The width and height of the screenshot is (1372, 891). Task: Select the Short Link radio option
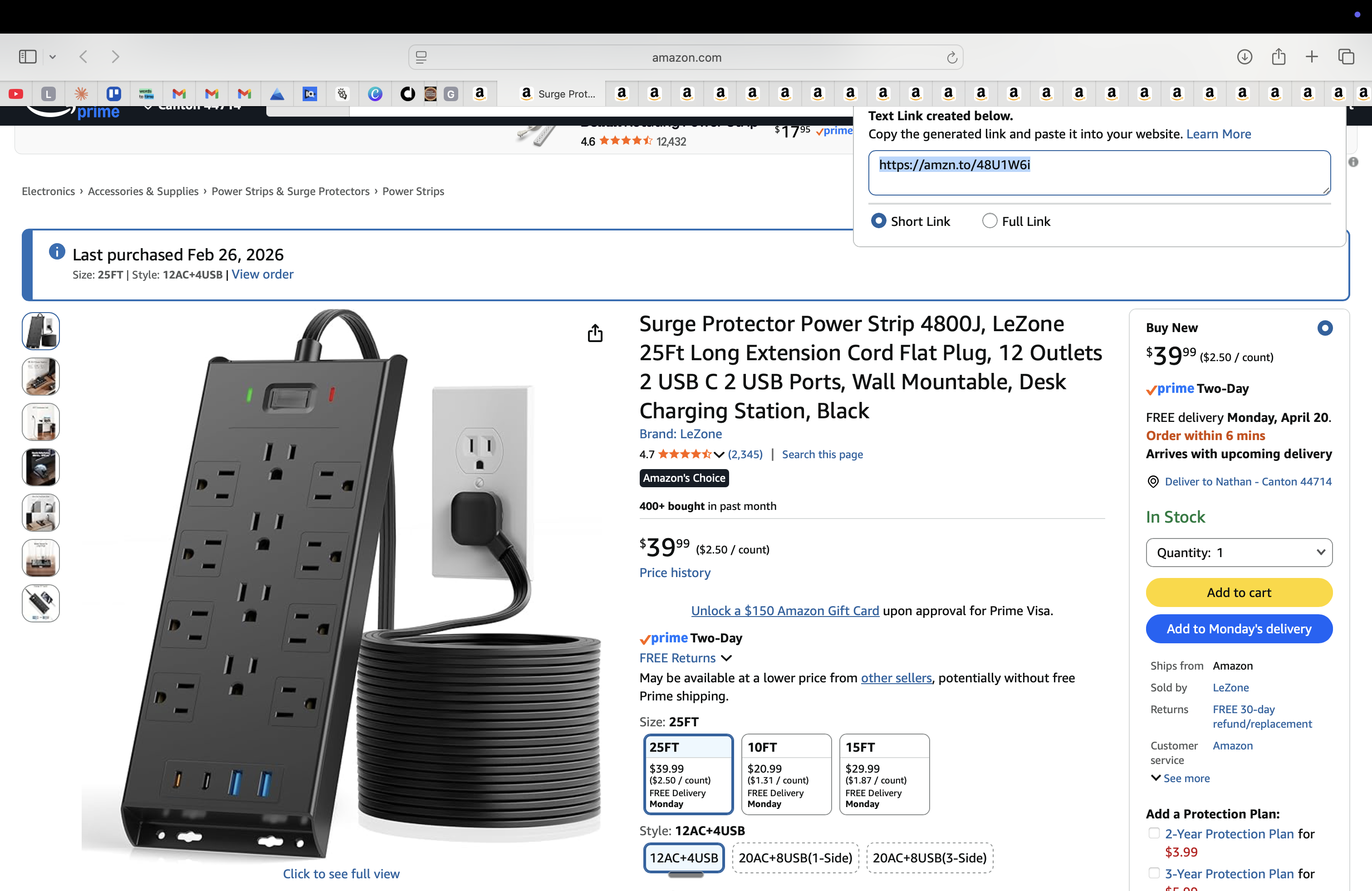click(x=878, y=221)
